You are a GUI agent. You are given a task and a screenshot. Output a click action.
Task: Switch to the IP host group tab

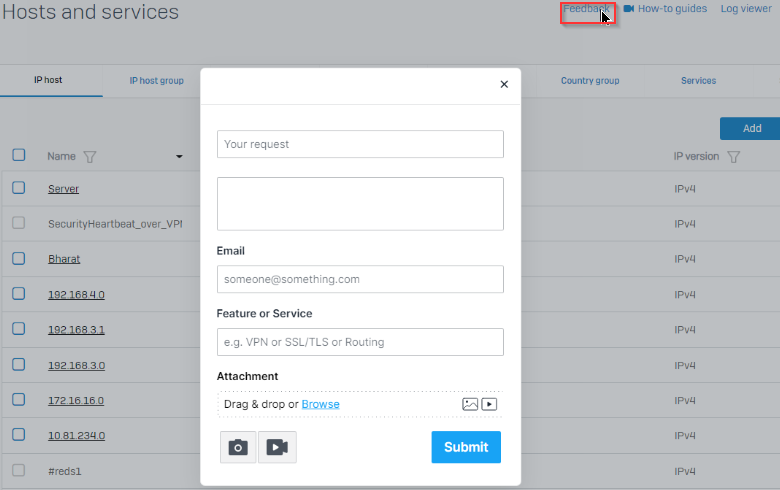(x=157, y=81)
